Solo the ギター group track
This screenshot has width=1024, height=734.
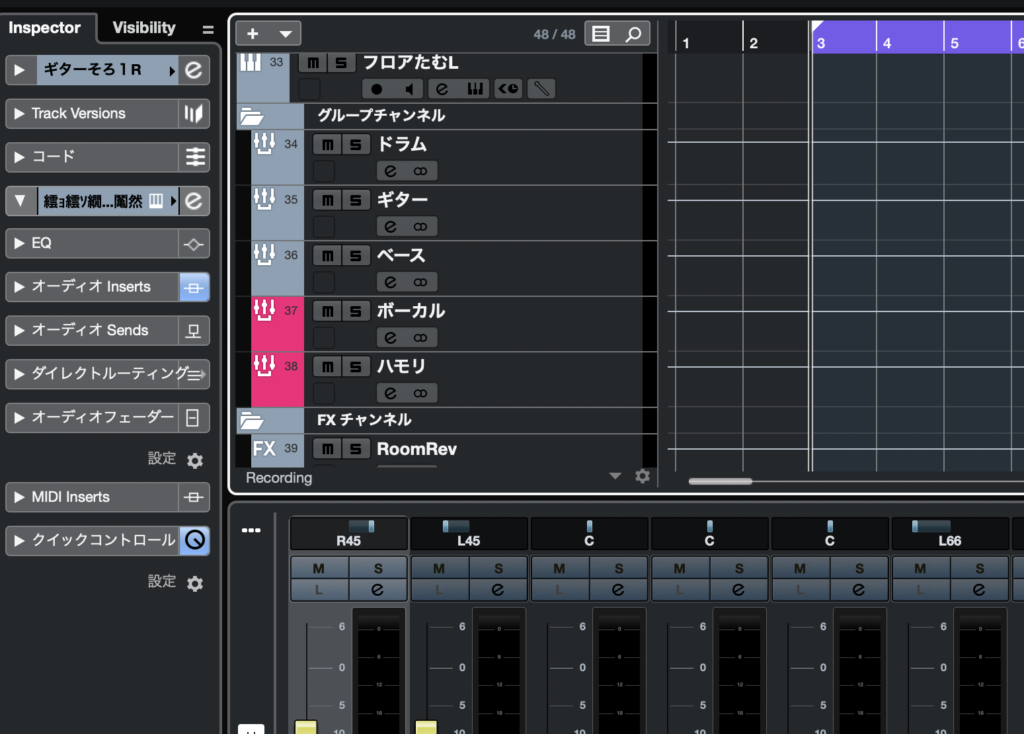tap(354, 200)
